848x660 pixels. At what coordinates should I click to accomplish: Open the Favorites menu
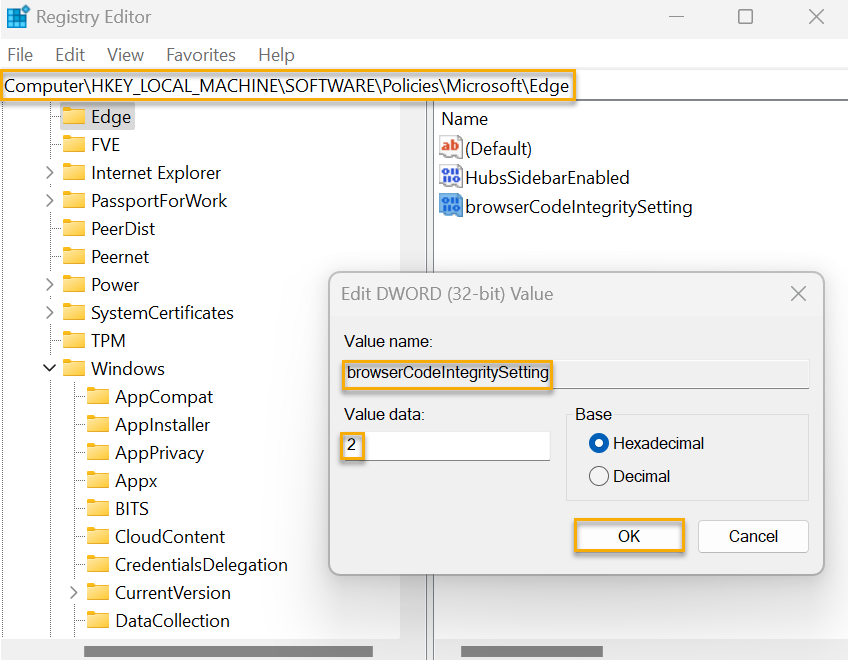point(202,55)
